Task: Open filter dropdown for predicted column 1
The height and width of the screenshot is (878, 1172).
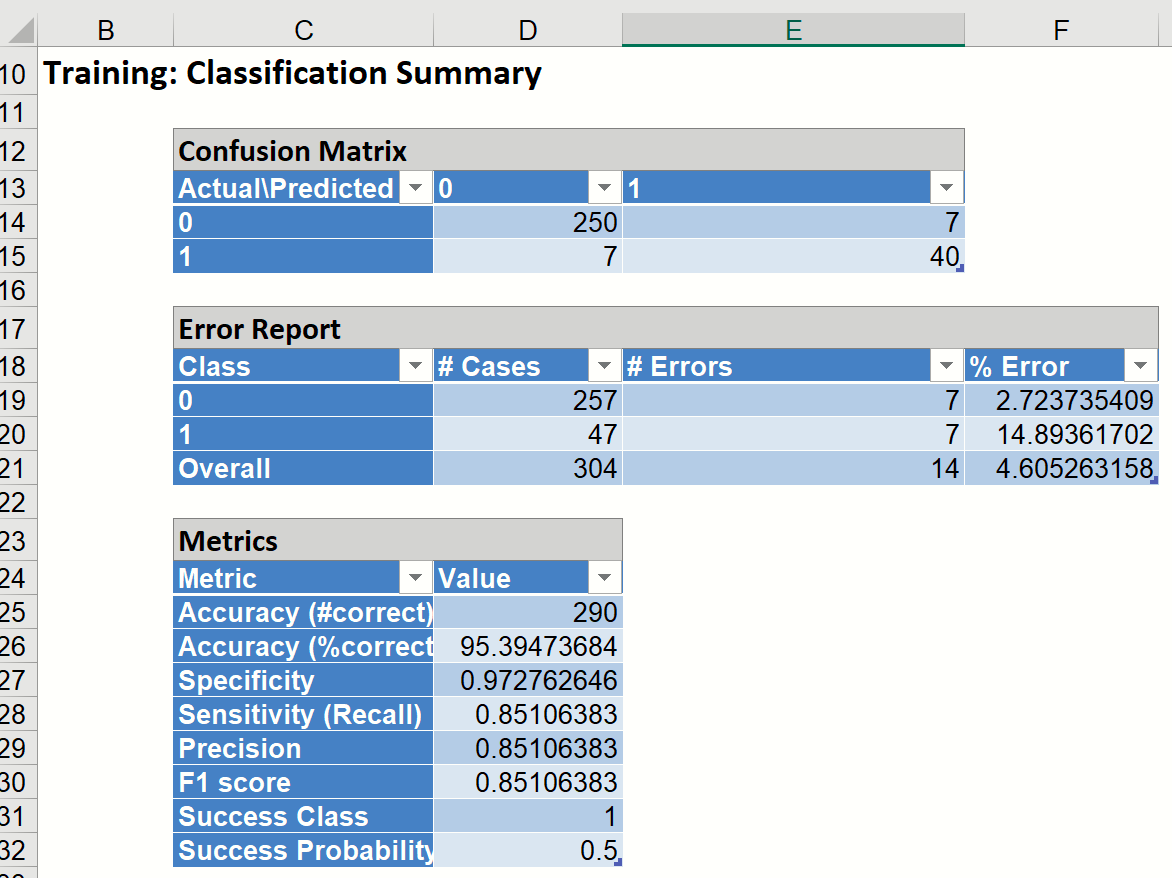Action: point(946,188)
